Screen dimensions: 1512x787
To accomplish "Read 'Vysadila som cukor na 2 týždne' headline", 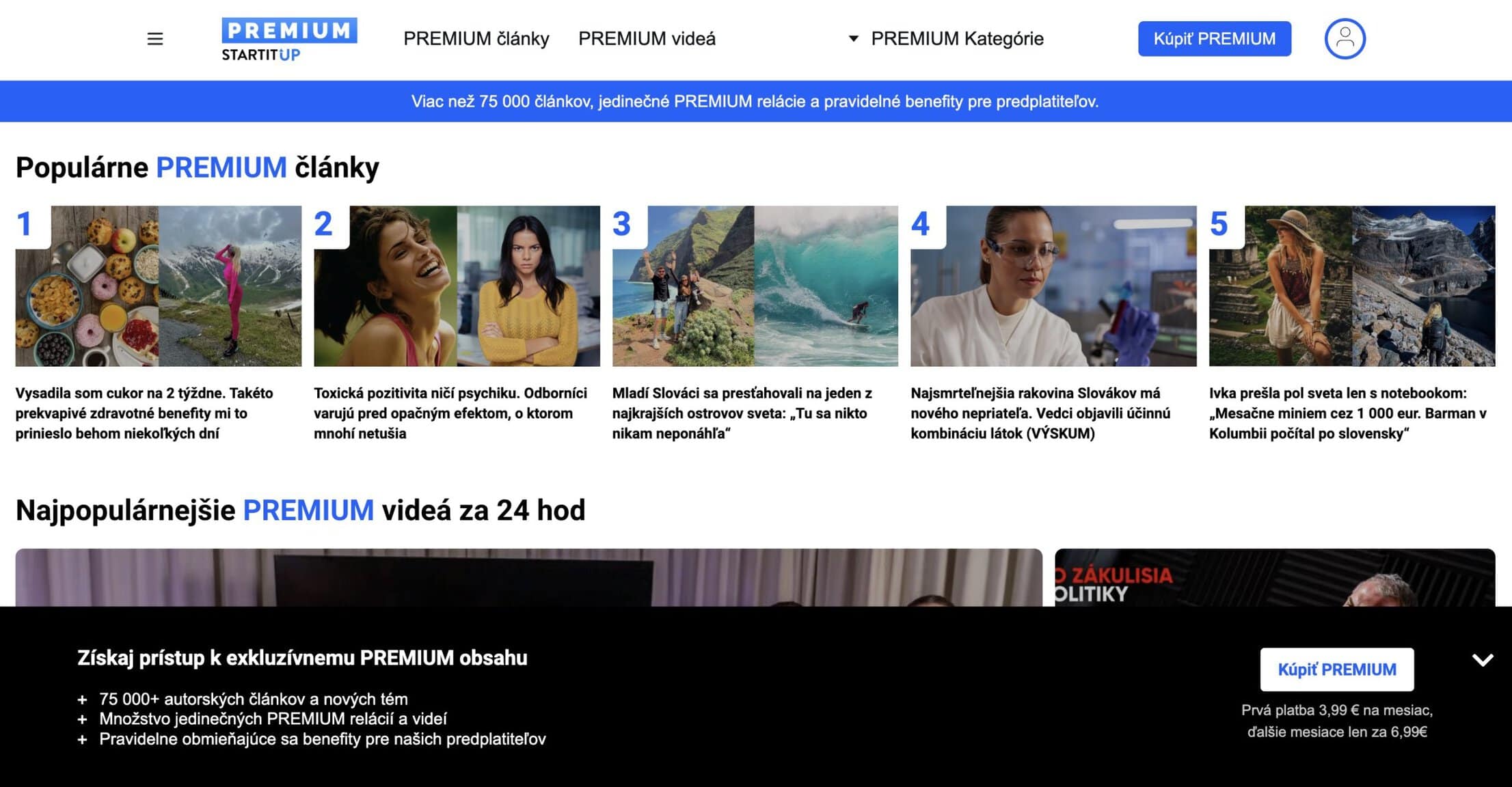I will tap(144, 413).
